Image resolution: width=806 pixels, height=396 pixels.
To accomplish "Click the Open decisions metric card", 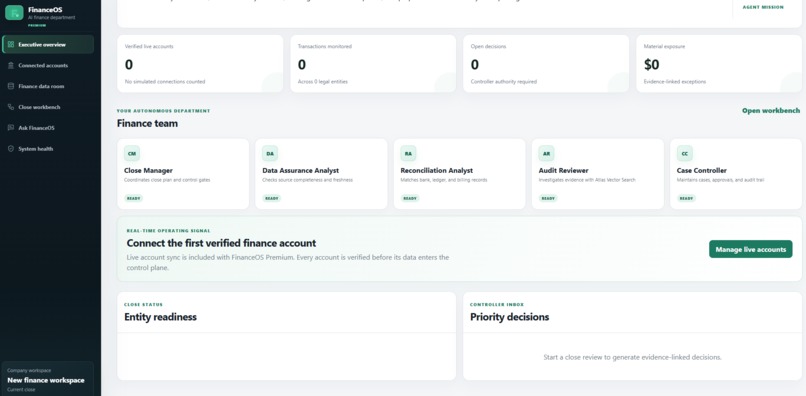I will [546, 64].
